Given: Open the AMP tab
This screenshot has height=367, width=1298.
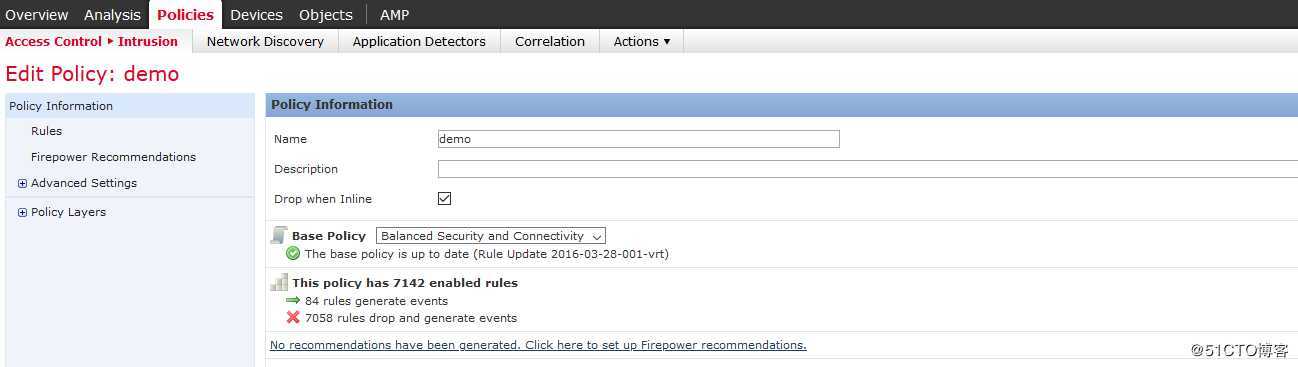Looking at the screenshot, I should click(x=394, y=14).
